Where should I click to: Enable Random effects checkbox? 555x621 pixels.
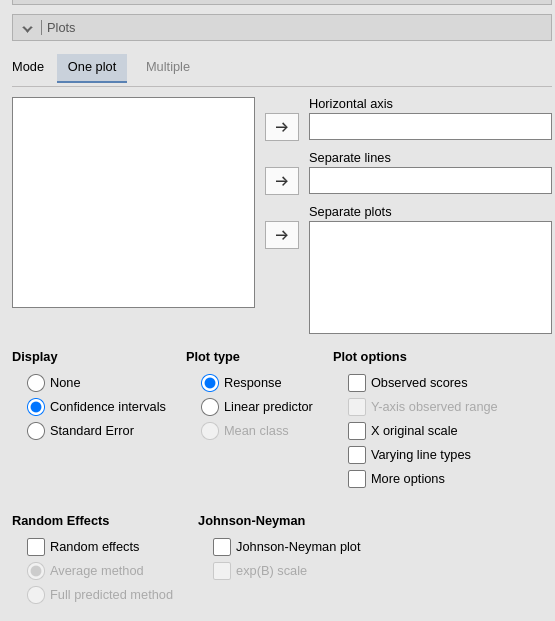[36, 547]
